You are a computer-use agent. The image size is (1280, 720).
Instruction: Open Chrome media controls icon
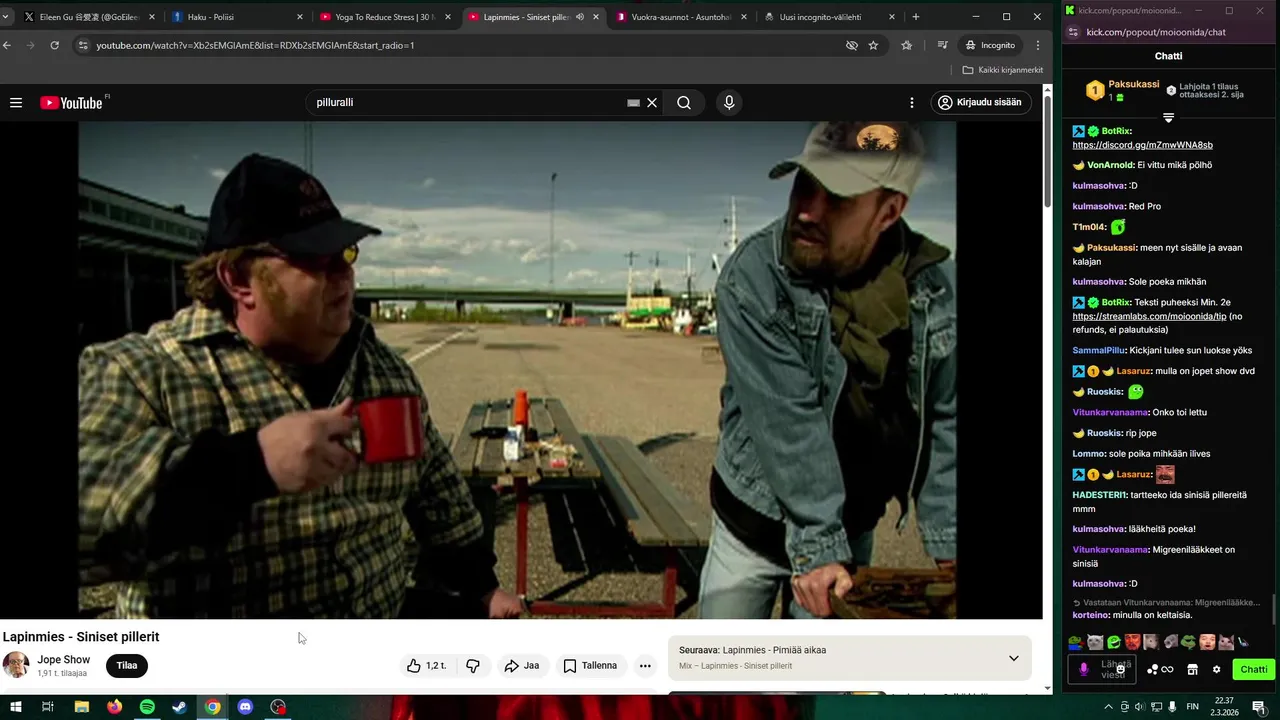[x=942, y=45]
